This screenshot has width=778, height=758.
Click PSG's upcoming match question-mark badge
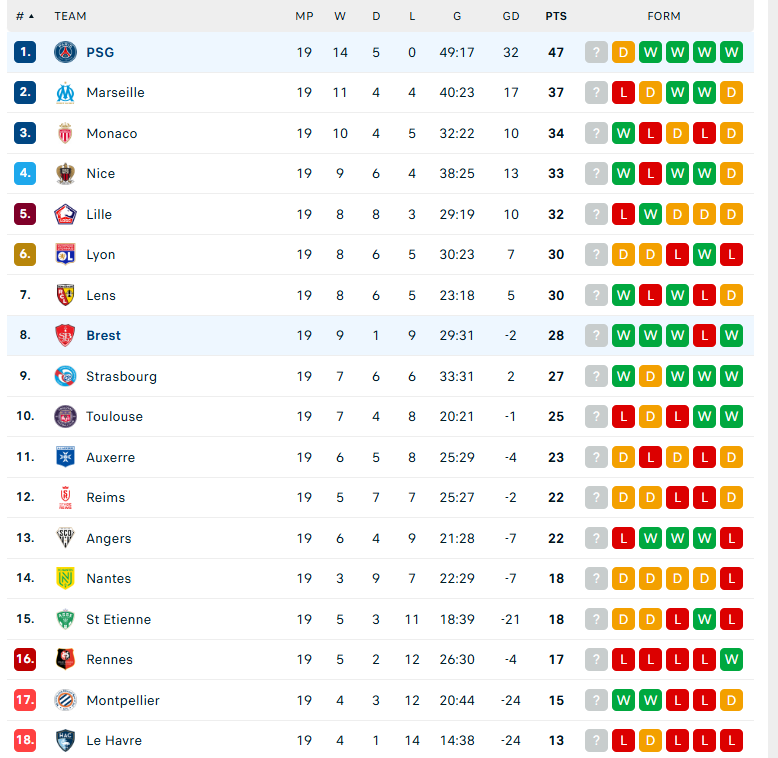(x=596, y=52)
